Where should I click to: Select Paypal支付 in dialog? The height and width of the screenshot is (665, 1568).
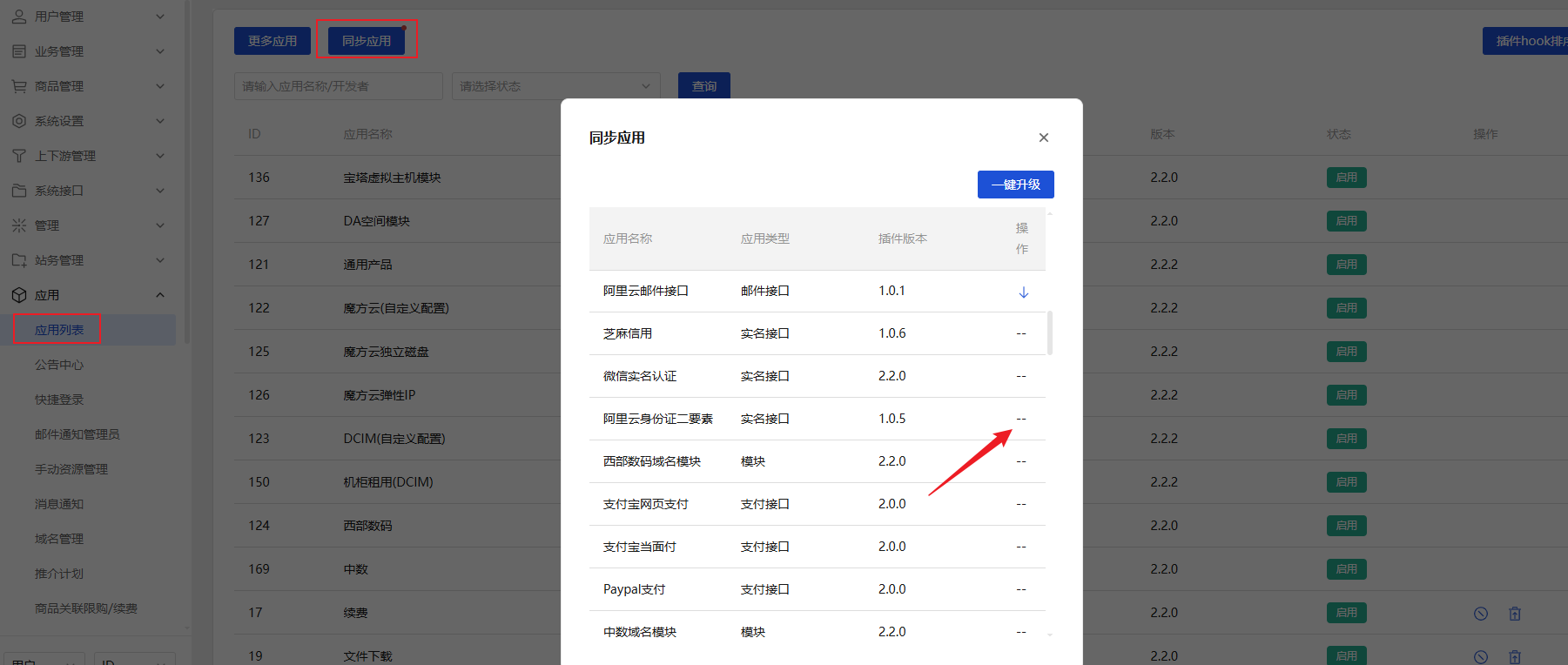tap(818, 589)
